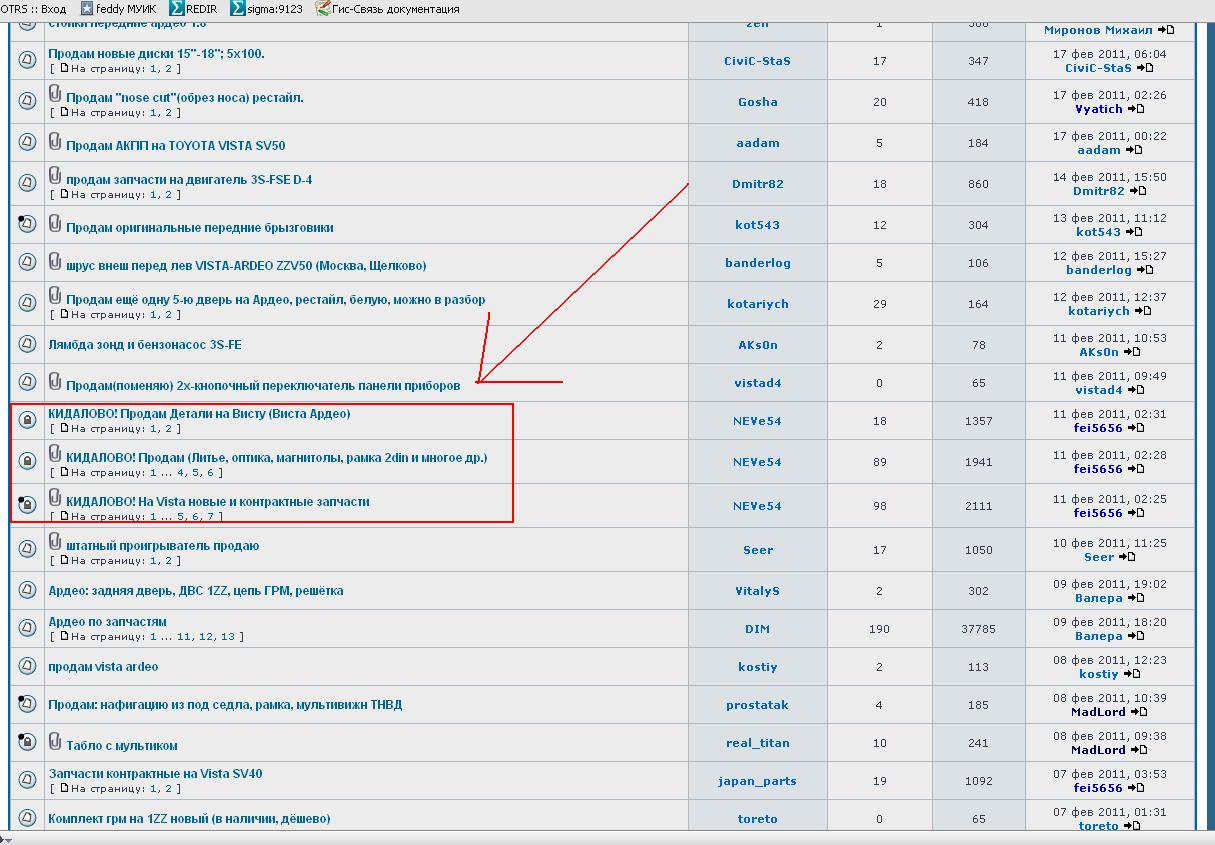Click the paperclip icon beside Продам АКПП topic
Image resolution: width=1215 pixels, height=845 pixels.
(x=56, y=142)
